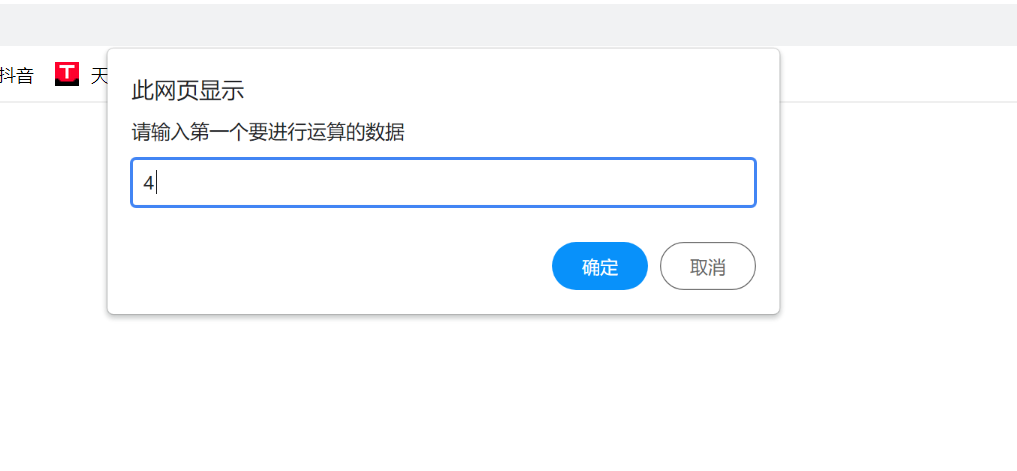Click the middle of the prompt input box
The width and height of the screenshot is (1017, 471).
(x=443, y=183)
